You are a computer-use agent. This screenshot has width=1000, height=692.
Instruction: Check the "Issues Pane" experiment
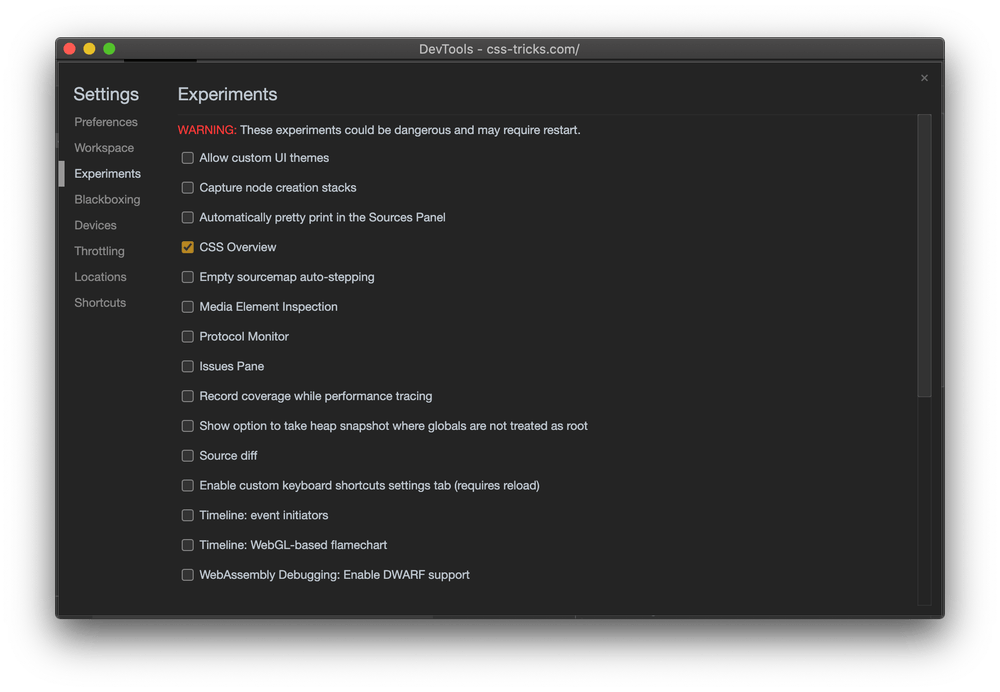(x=187, y=366)
